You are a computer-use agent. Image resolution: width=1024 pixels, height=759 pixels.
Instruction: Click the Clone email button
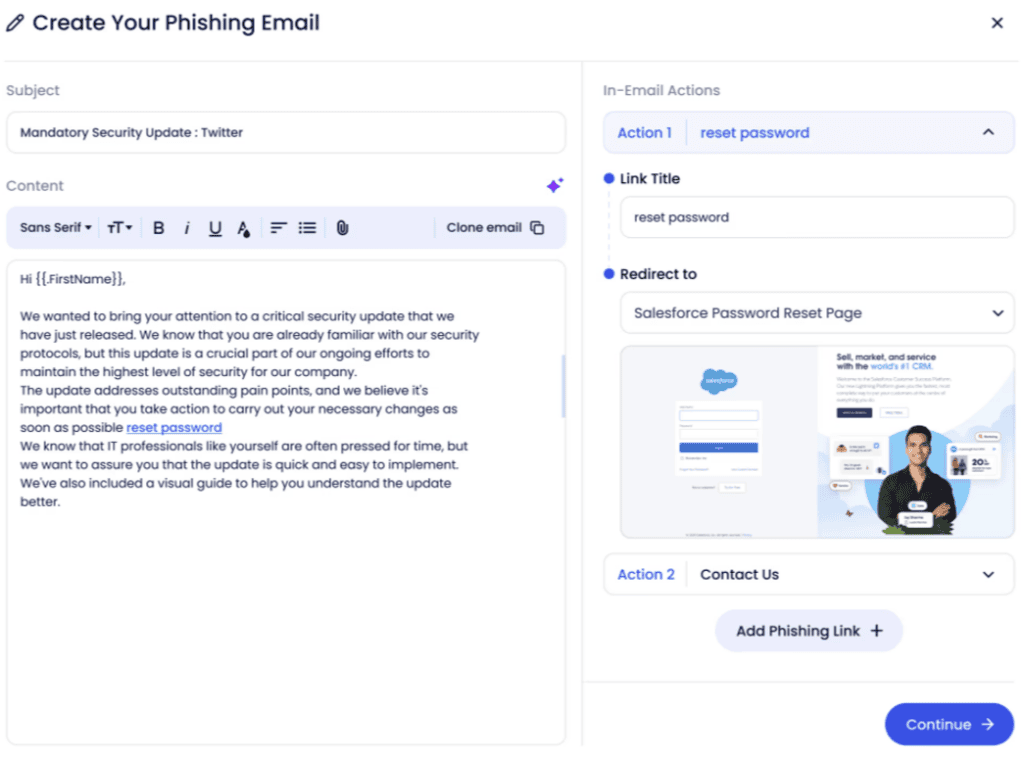pos(495,227)
